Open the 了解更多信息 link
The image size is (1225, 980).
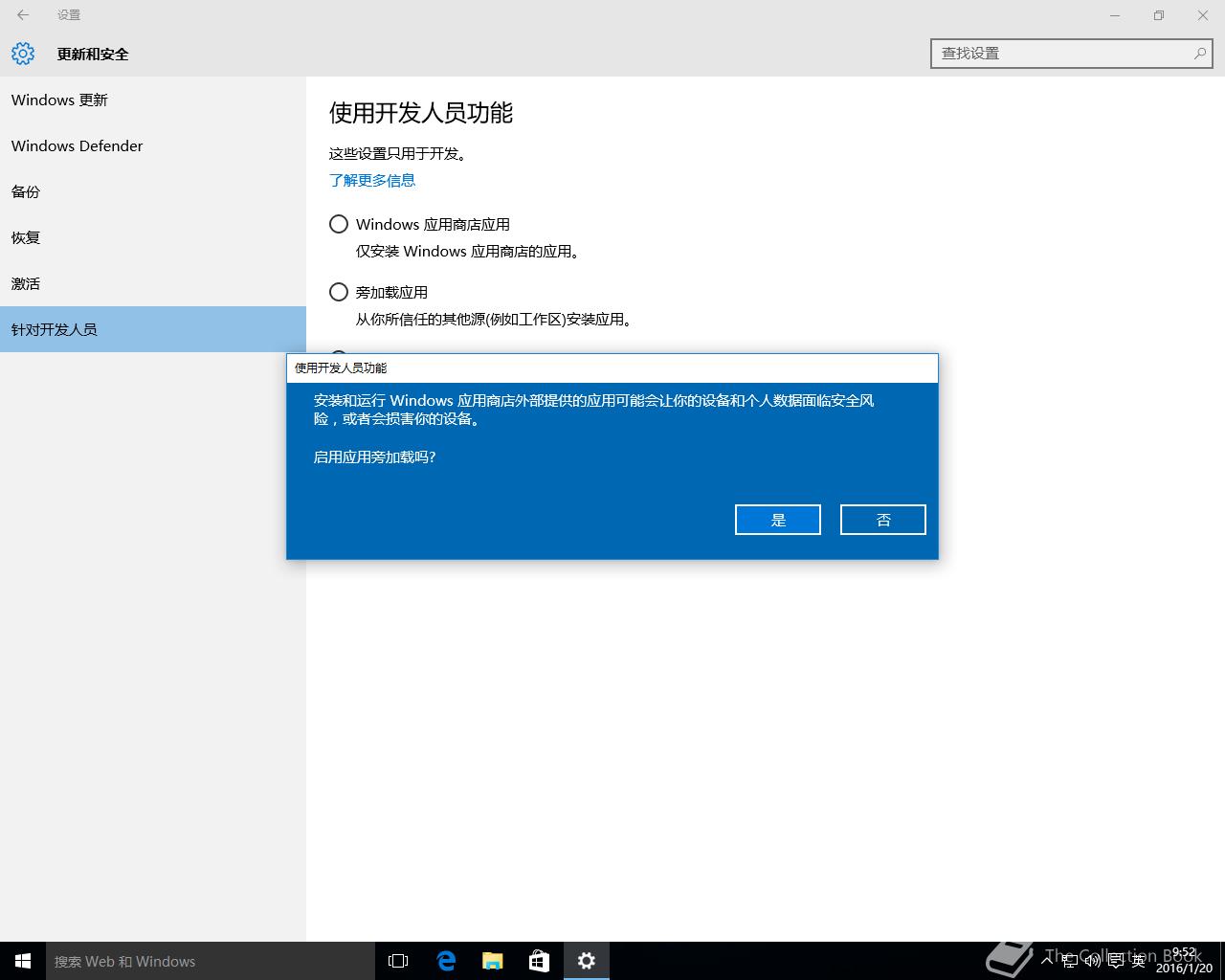click(x=372, y=180)
